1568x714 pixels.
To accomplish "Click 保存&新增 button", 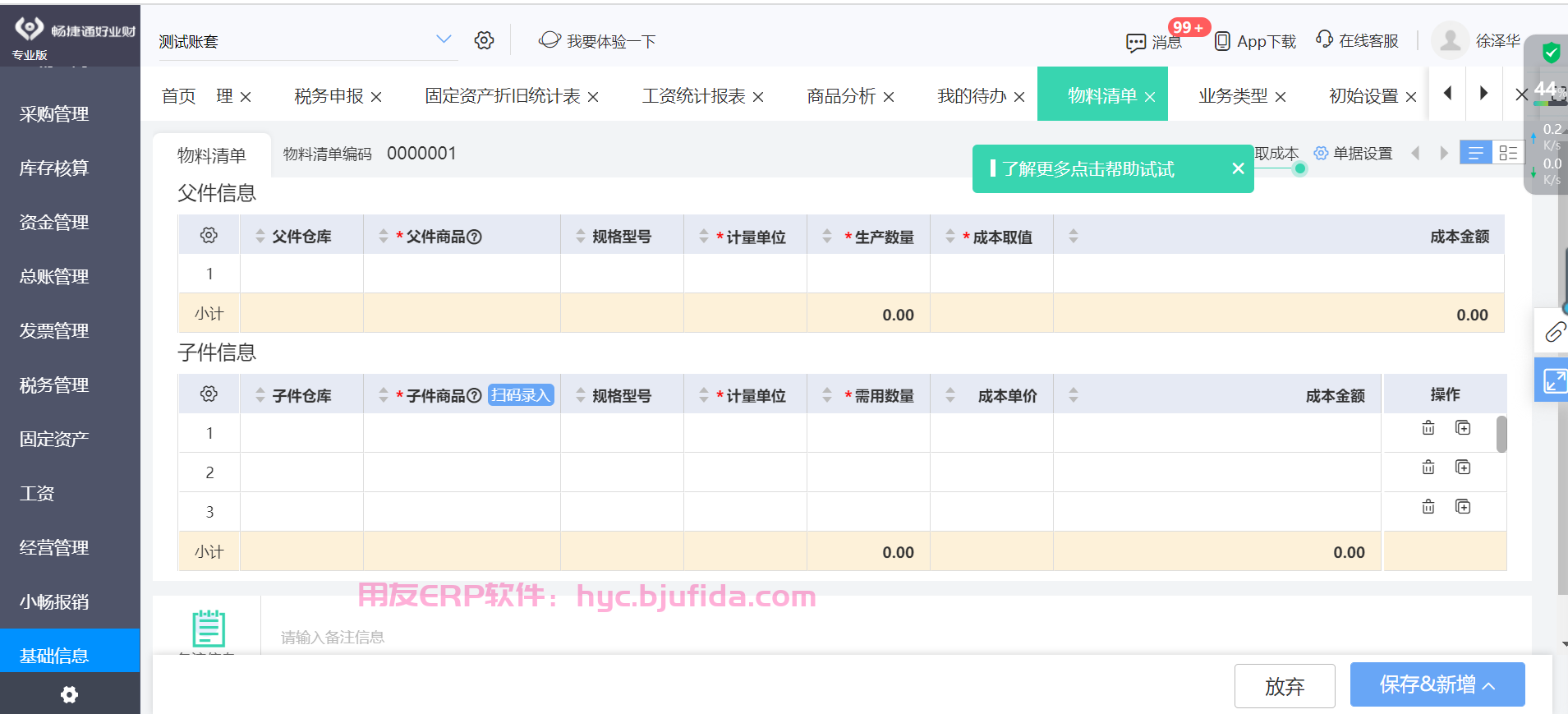I will pos(1437,684).
